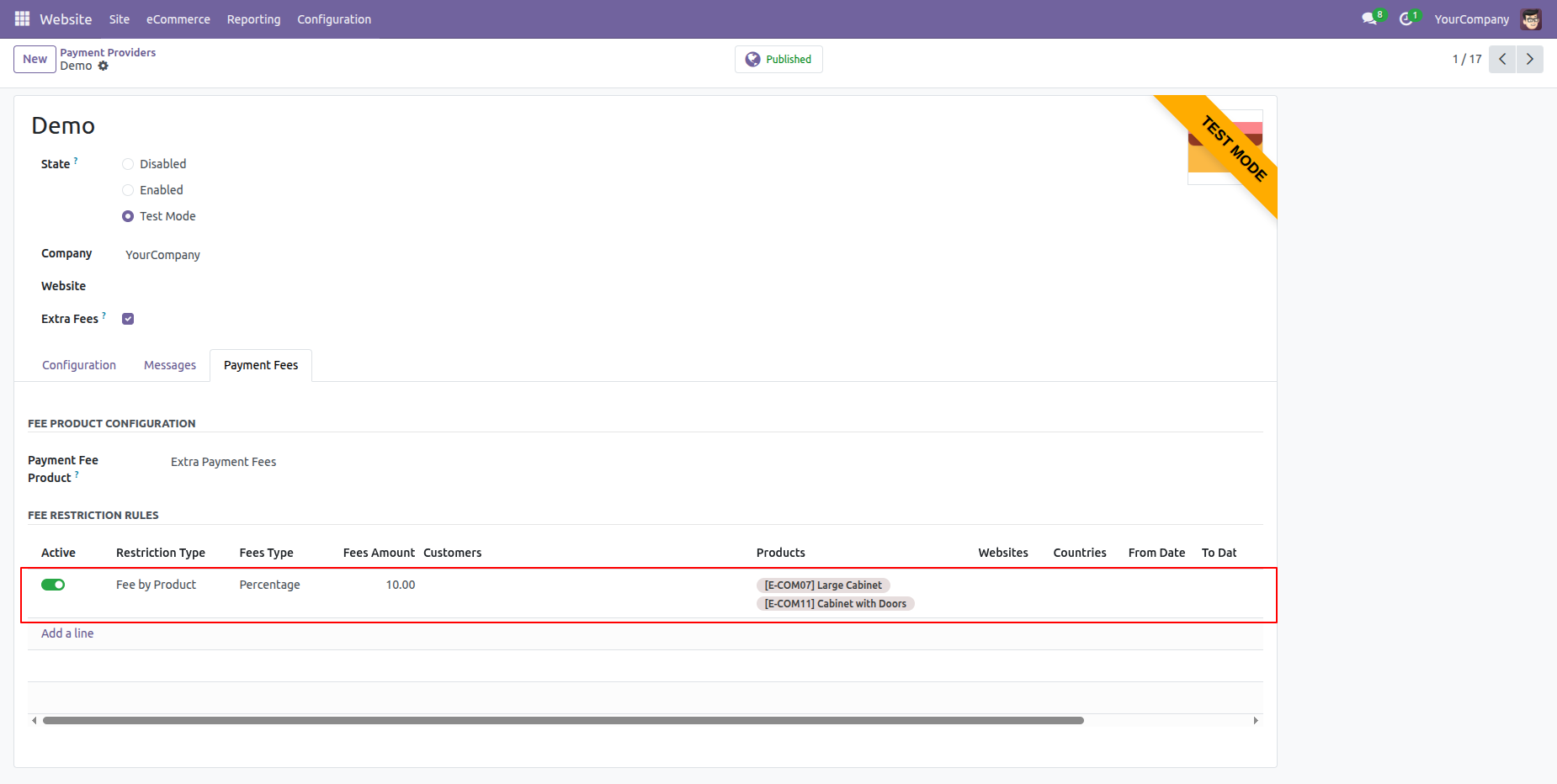Go to next record arrow
The height and width of the screenshot is (784, 1557).
(1529, 59)
